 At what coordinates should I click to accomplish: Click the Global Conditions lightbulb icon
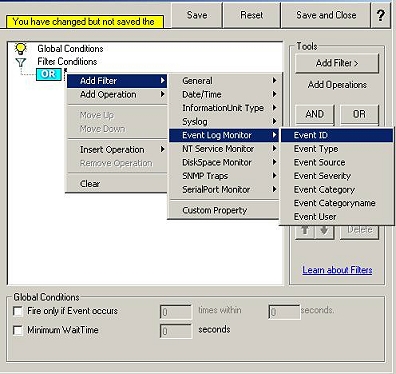pyautogui.click(x=21, y=49)
